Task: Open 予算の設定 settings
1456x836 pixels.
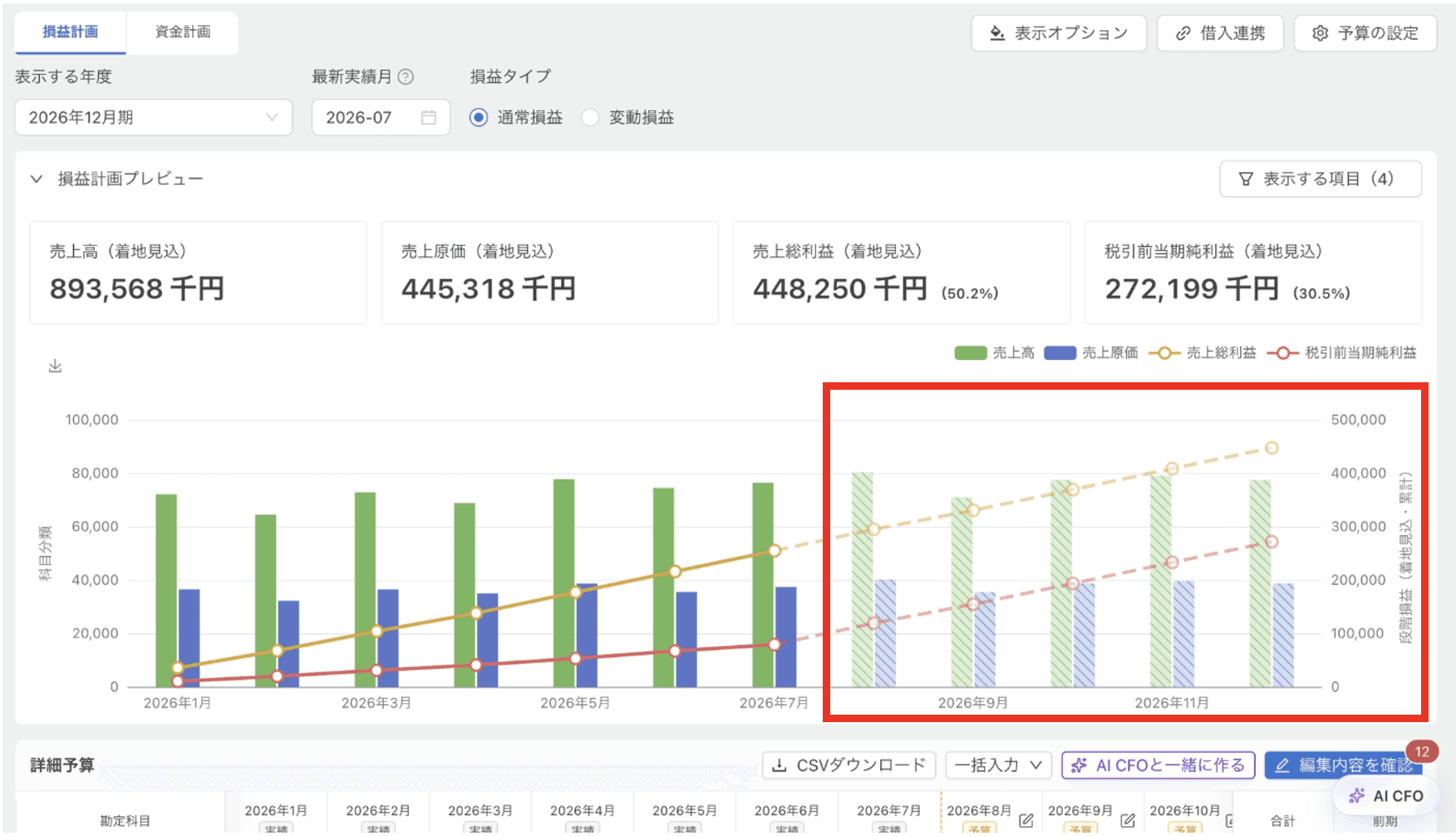Action: (1365, 33)
